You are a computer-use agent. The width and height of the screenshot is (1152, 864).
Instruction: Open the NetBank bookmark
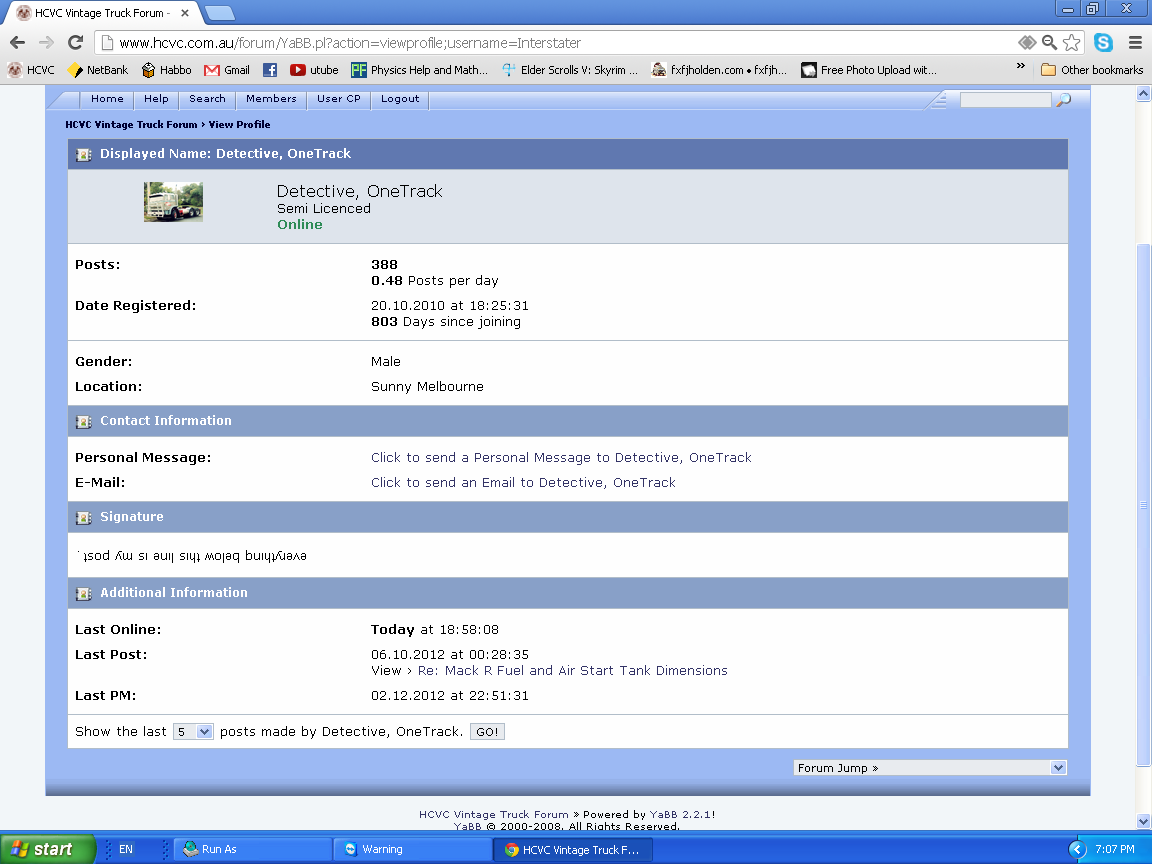[x=98, y=70]
